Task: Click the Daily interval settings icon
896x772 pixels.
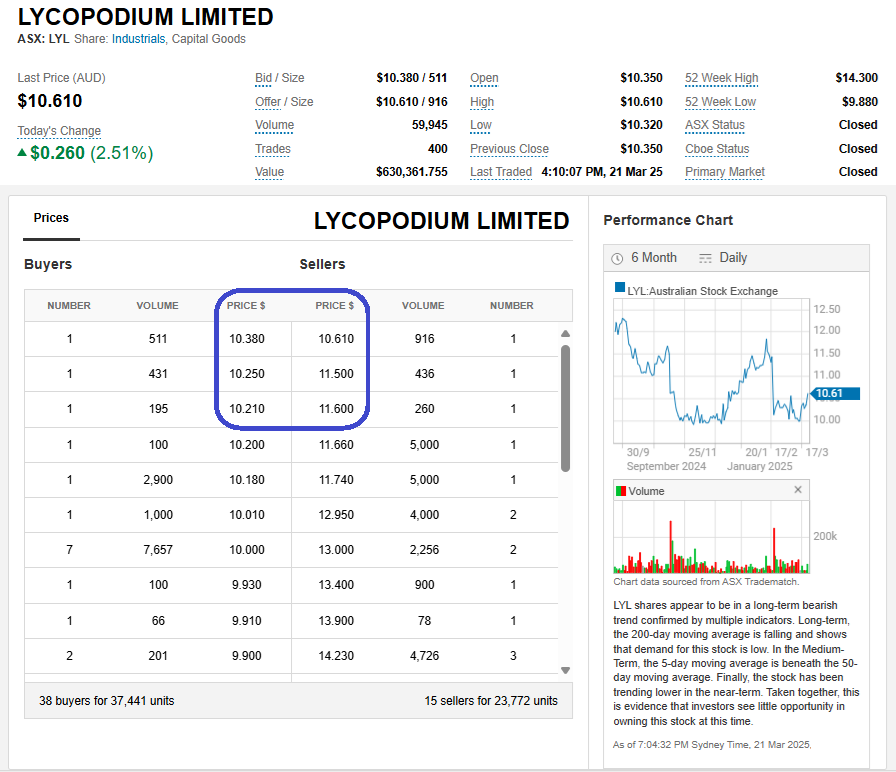Action: [706, 258]
